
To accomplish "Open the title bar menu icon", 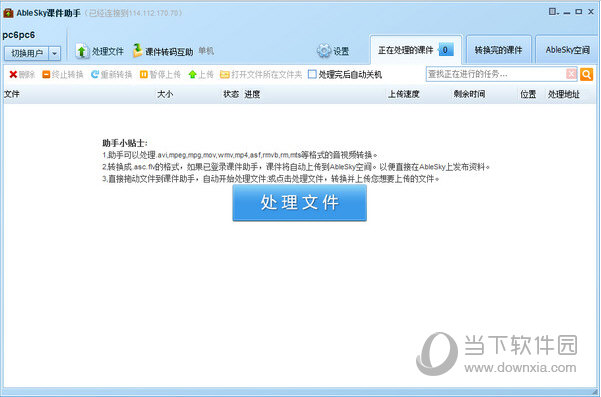I will coord(553,12).
